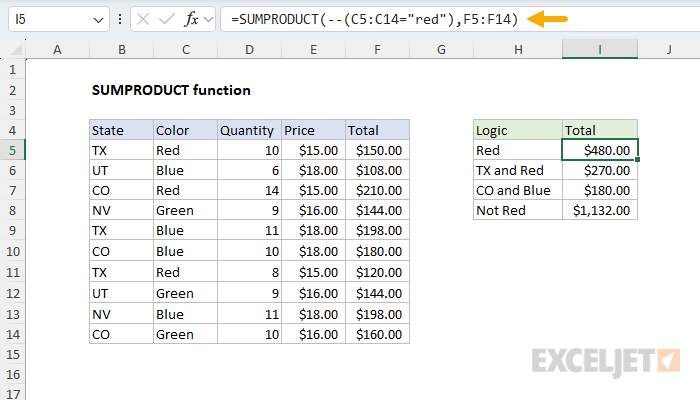Select column A header

(57, 49)
